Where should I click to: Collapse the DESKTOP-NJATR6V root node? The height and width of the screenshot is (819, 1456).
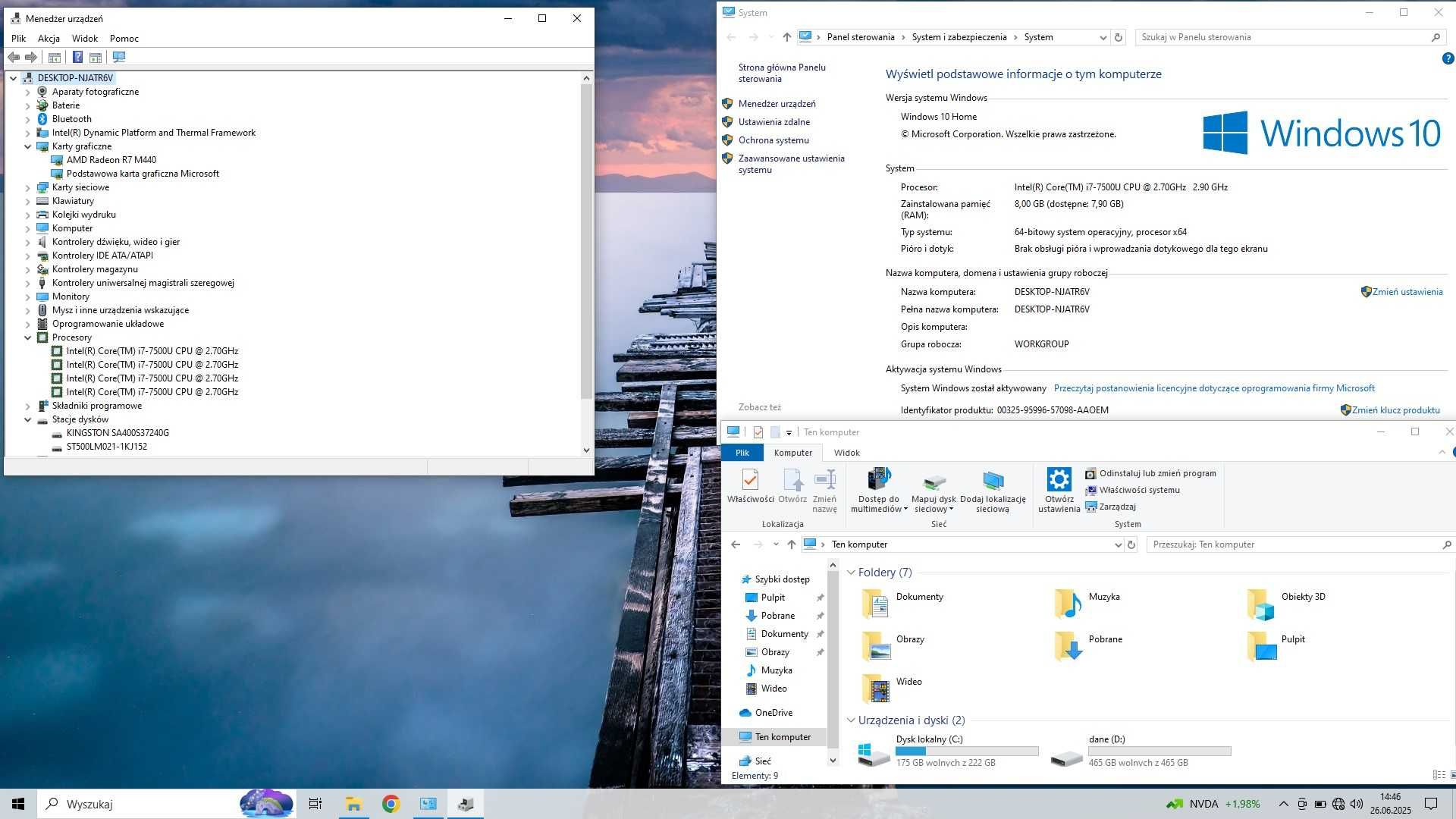[x=13, y=78]
